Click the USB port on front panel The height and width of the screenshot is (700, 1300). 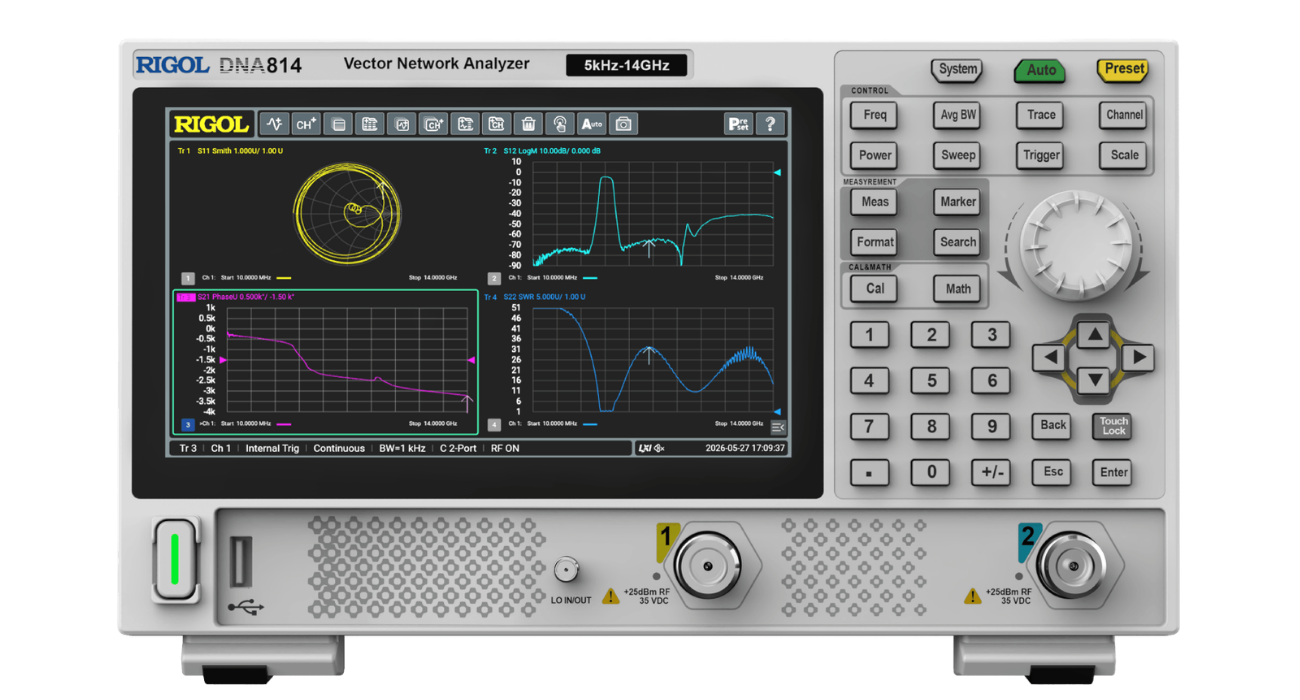pos(243,561)
